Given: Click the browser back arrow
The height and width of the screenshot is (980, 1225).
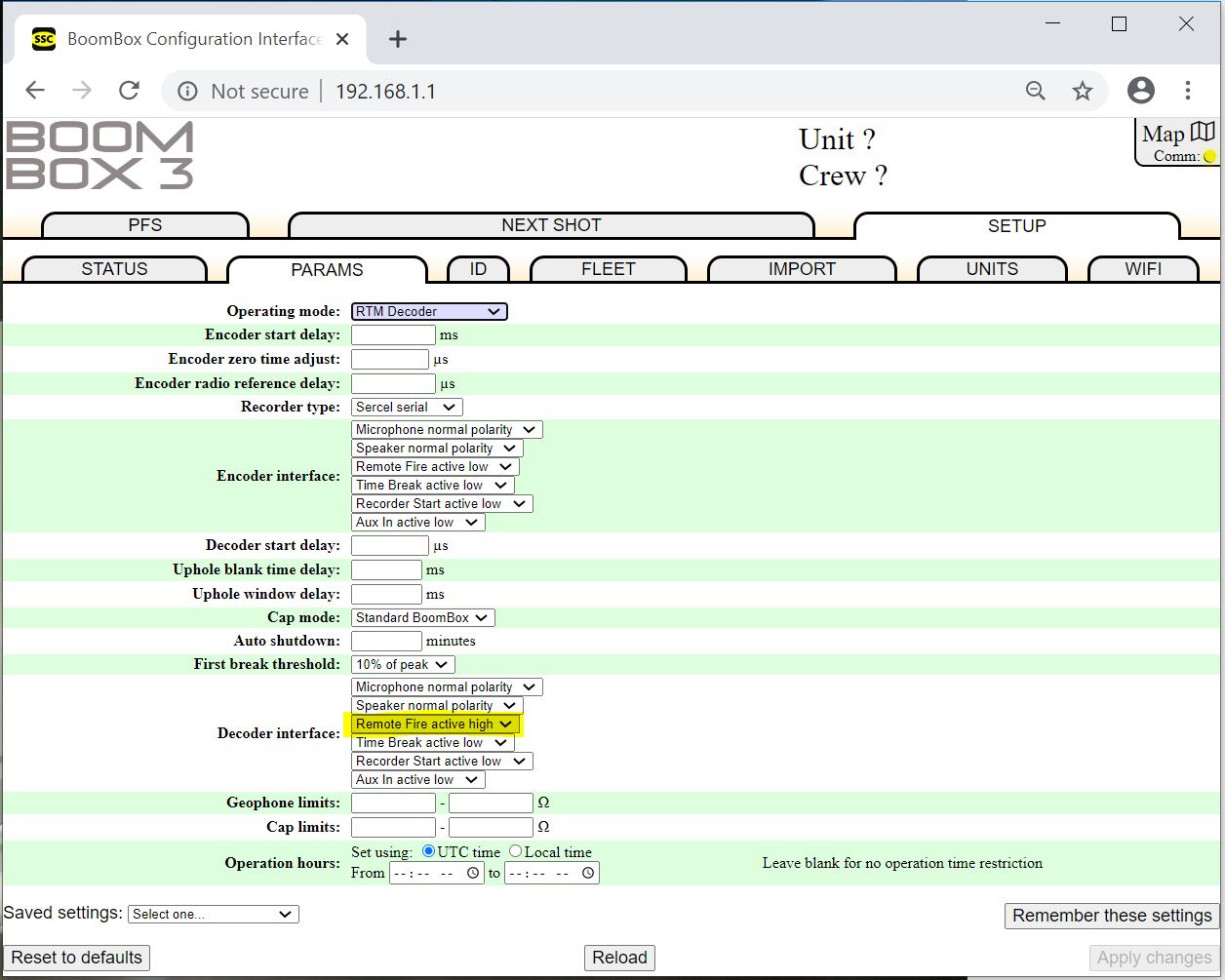Looking at the screenshot, I should pos(35,91).
